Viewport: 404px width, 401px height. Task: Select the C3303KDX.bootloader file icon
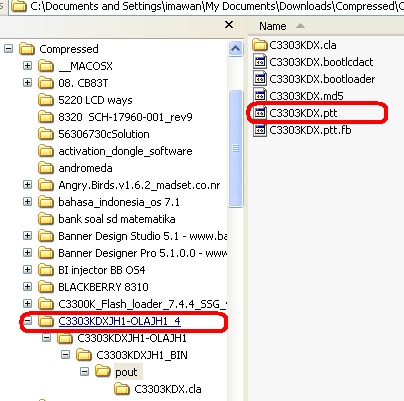point(260,79)
